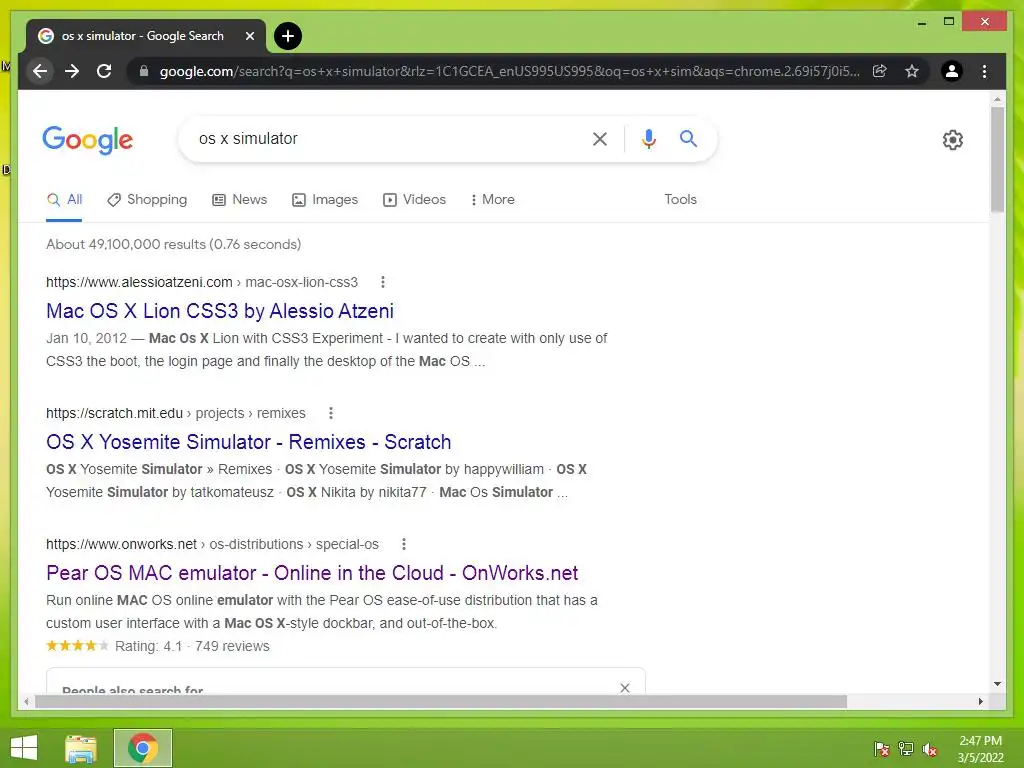
Task: Click the alessioatzeni.com URL breadcrumb
Action: pos(202,282)
